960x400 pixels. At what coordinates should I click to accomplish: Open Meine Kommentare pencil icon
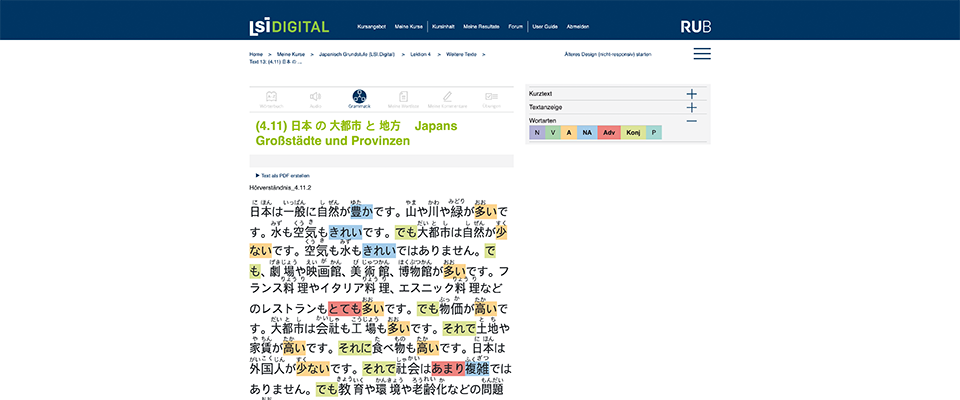(447, 98)
